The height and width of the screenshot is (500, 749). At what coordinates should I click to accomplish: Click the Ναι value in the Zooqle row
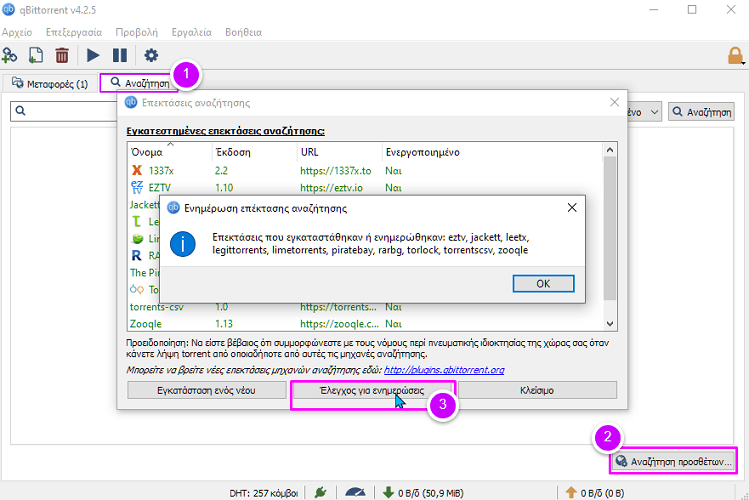(393, 324)
